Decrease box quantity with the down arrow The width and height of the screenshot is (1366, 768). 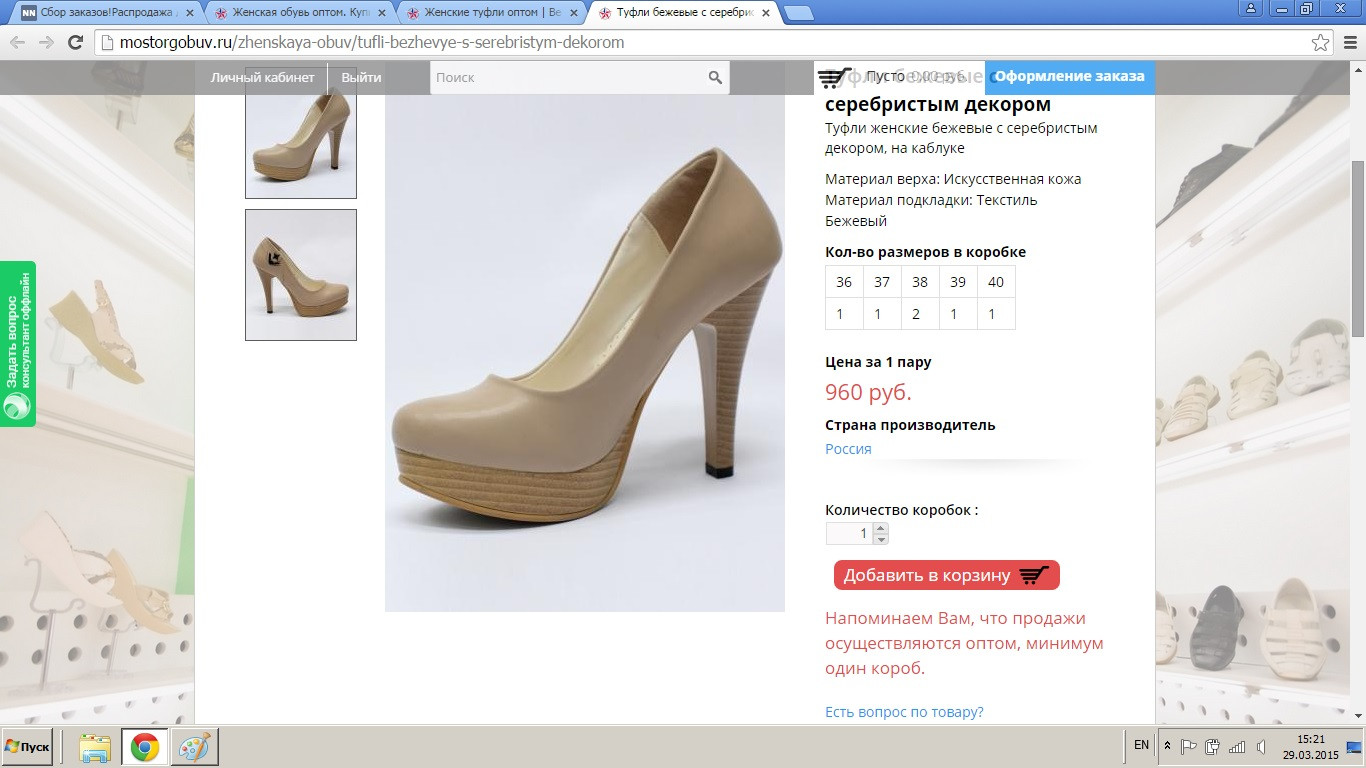(x=880, y=540)
